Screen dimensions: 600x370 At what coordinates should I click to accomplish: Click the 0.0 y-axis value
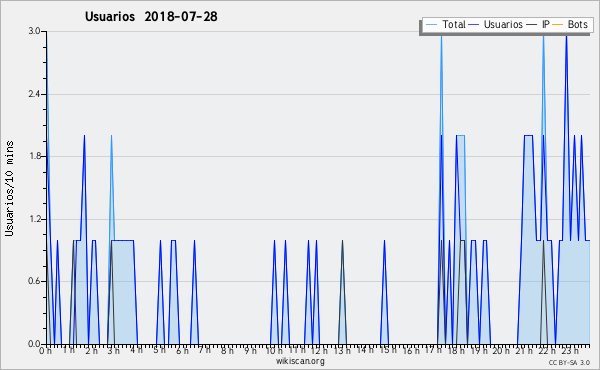pyautogui.click(x=35, y=344)
